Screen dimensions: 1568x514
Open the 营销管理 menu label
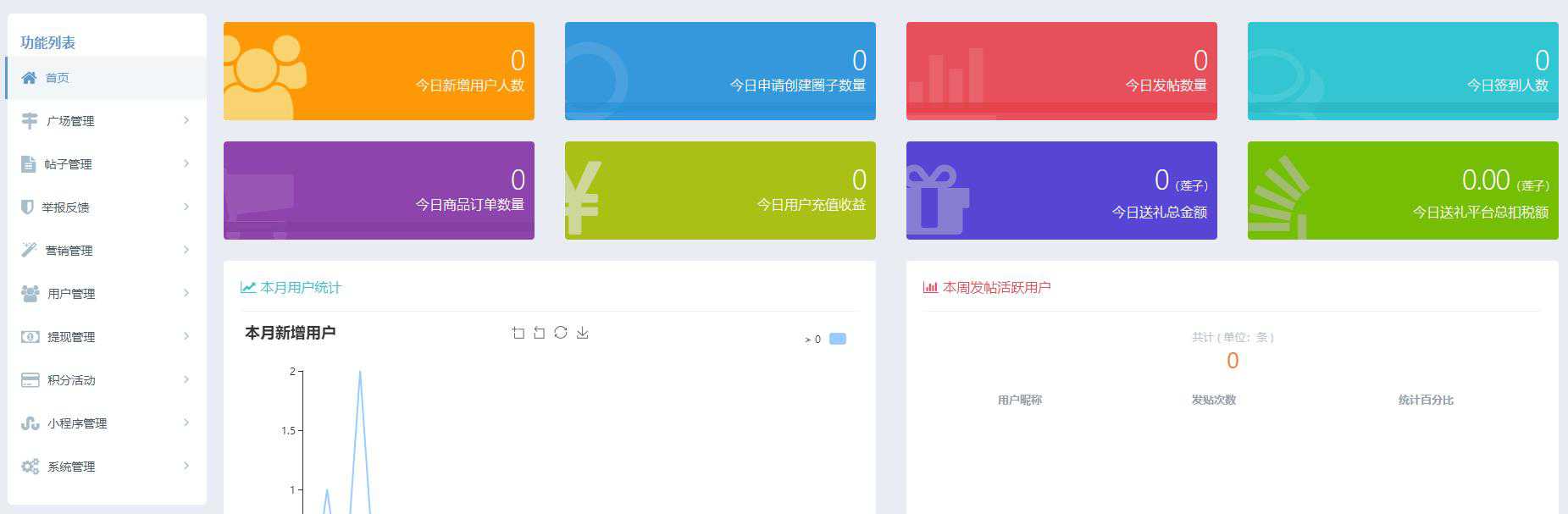coord(69,251)
